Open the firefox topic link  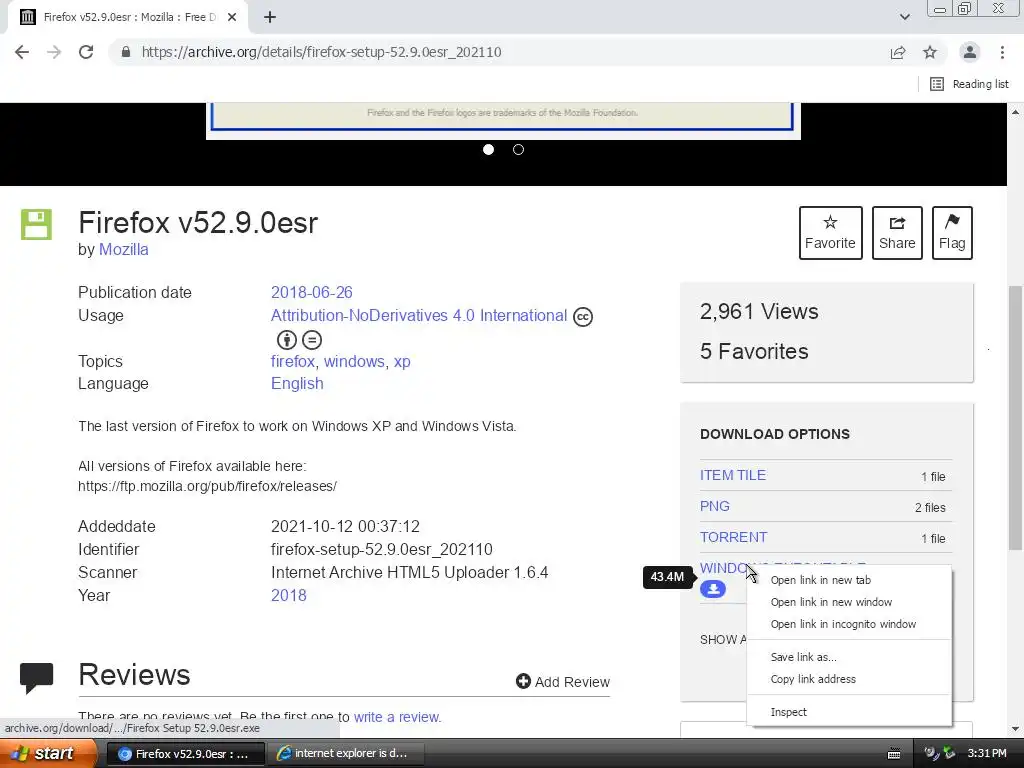[293, 361]
